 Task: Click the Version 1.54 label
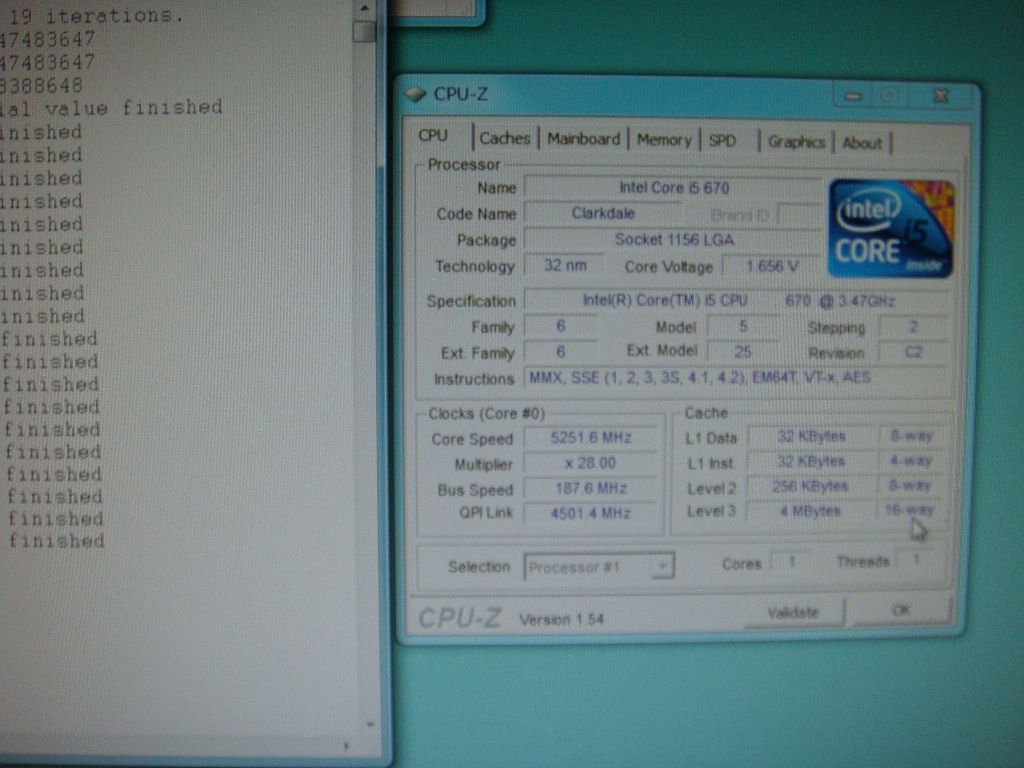[x=562, y=619]
